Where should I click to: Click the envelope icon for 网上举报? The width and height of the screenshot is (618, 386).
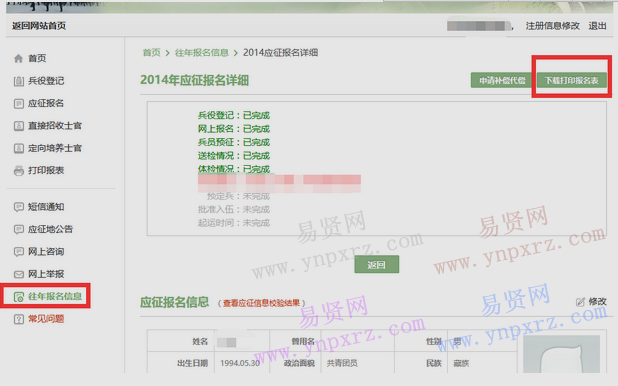click(19, 274)
